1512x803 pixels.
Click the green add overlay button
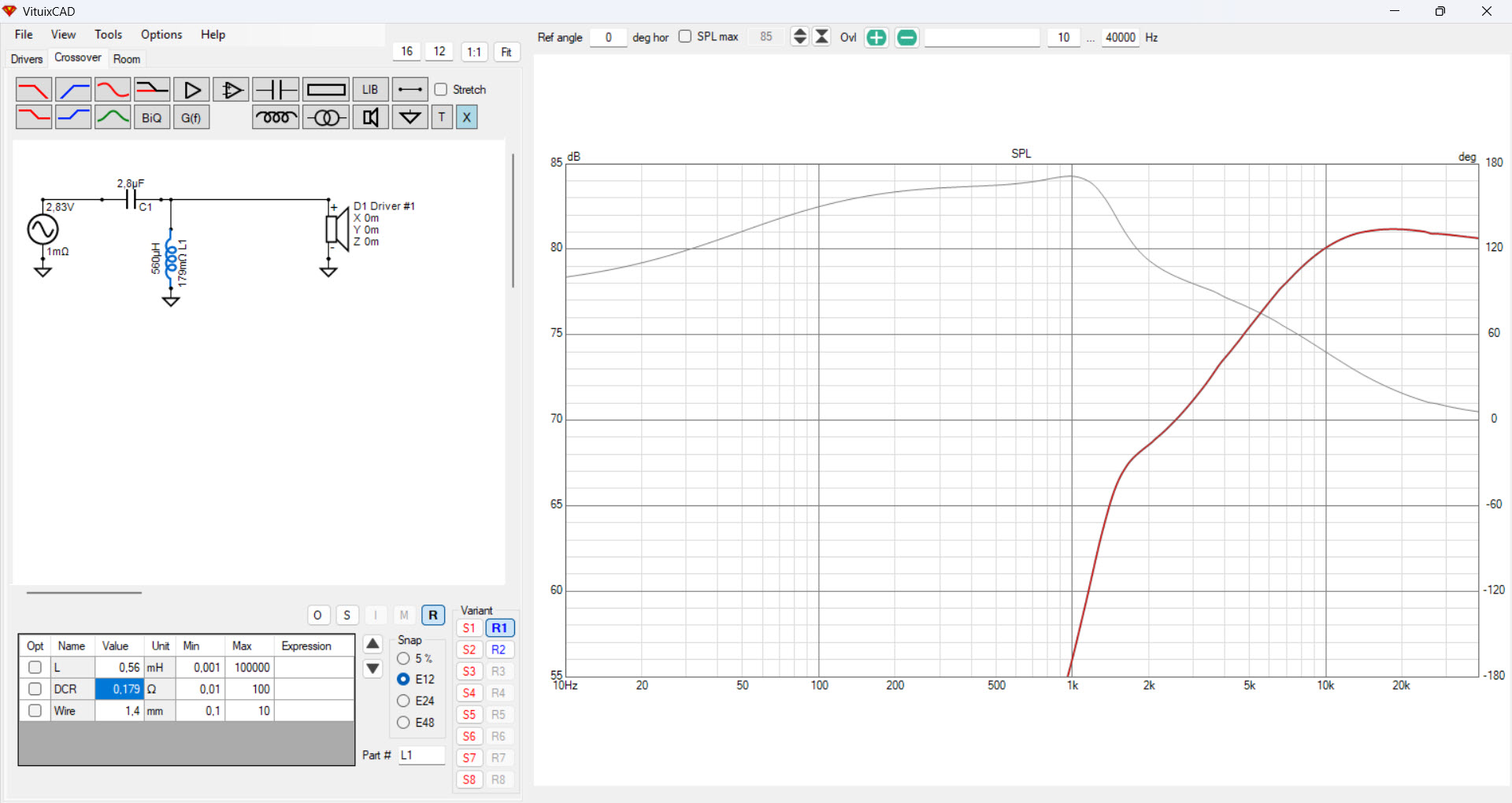click(876, 38)
